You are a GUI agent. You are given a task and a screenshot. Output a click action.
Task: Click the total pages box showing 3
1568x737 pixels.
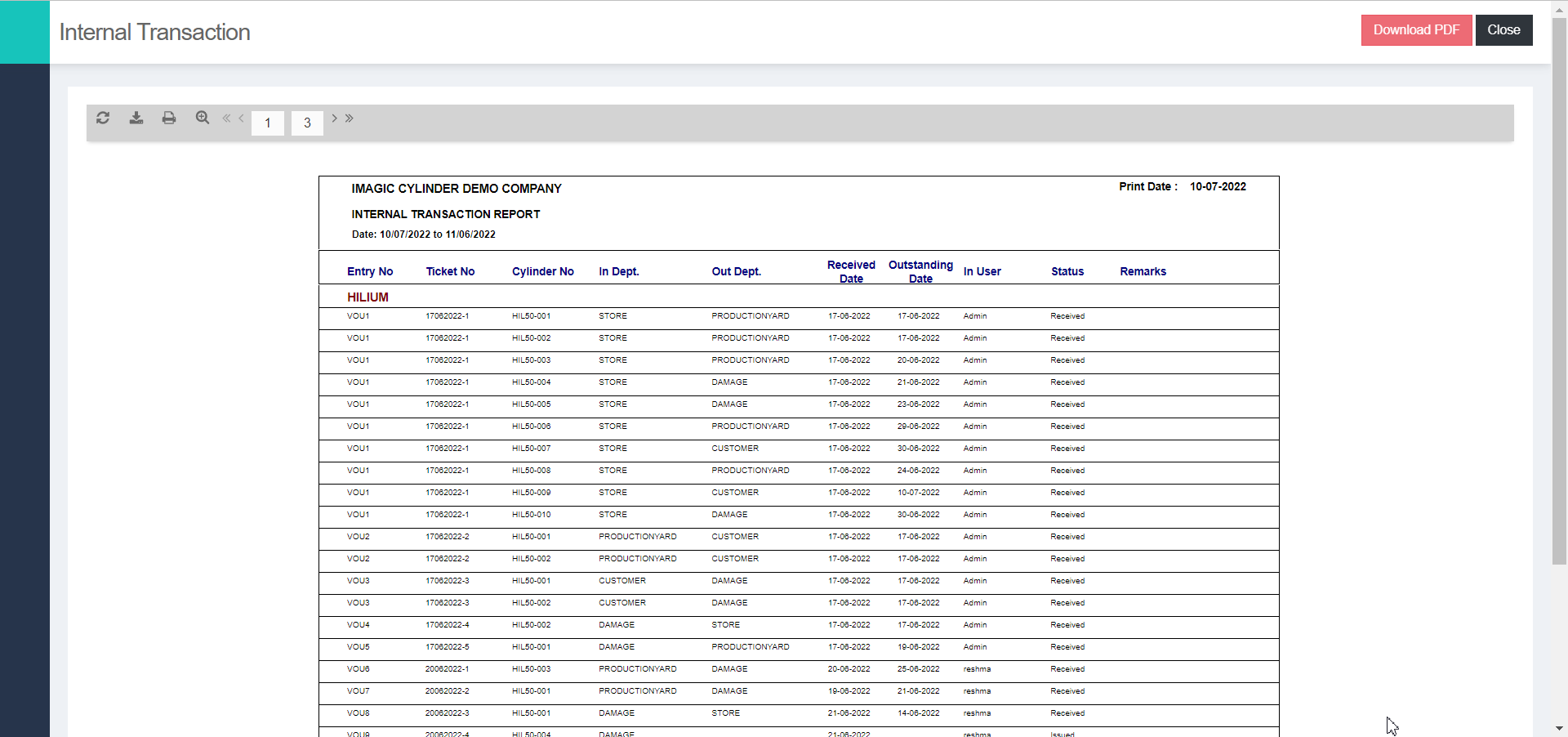307,123
